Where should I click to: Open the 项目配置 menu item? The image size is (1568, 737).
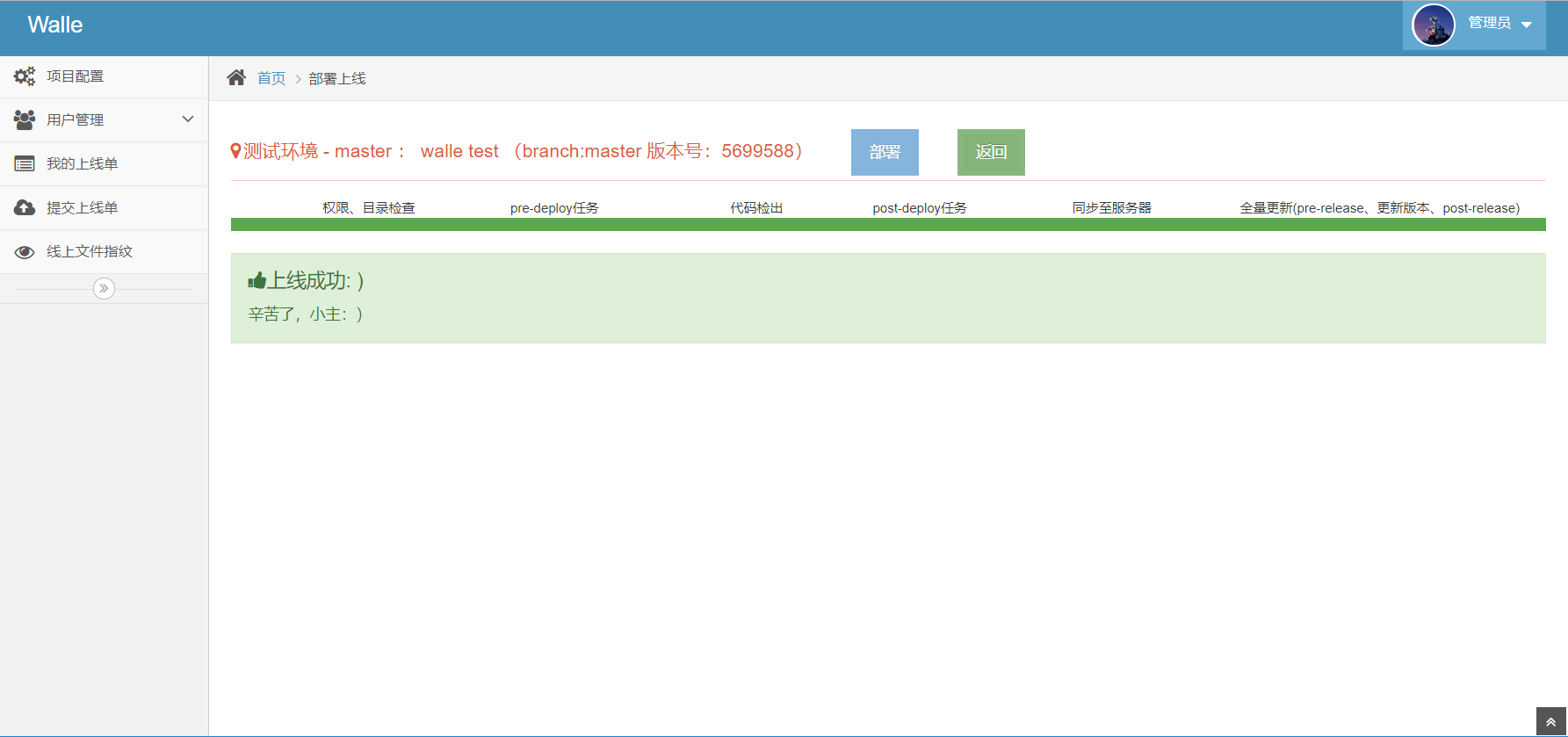[104, 76]
